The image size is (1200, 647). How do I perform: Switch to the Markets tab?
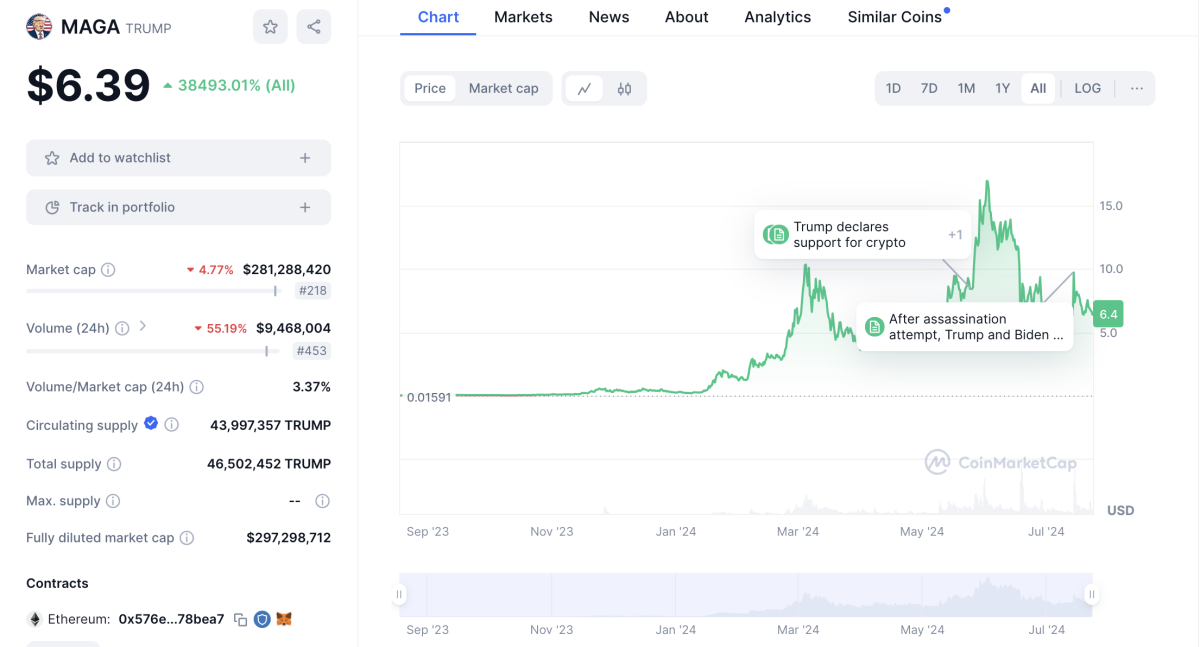(523, 17)
